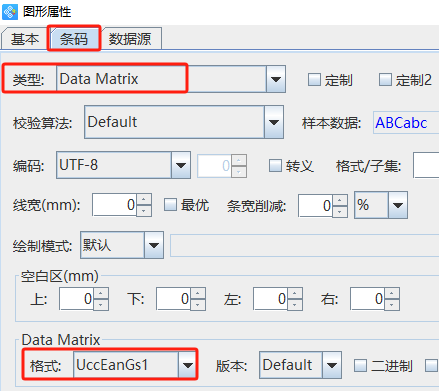Switch to the 条码 tab
Viewport: 439px width, 391px height.
(74, 39)
